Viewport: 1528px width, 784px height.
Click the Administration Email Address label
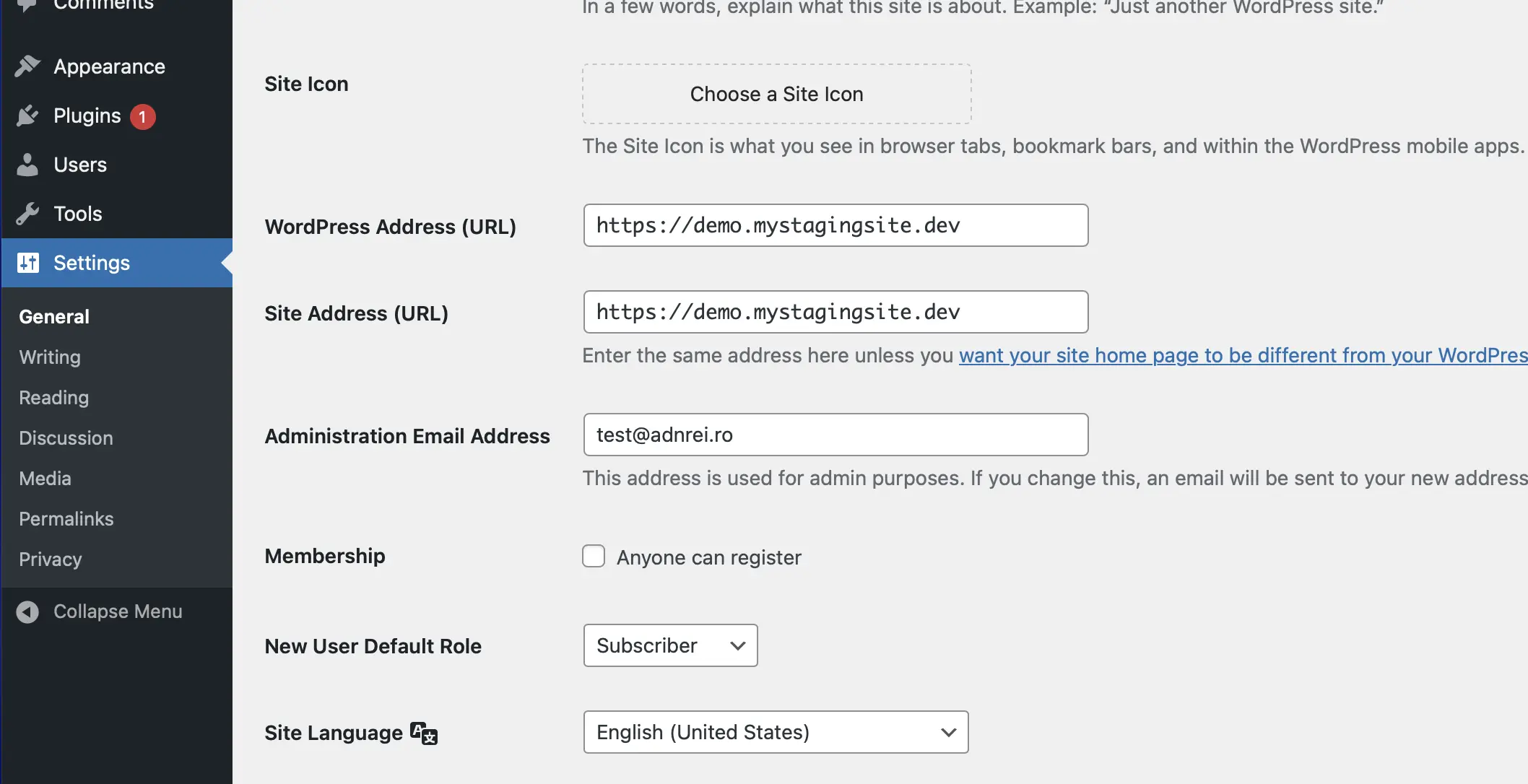pyautogui.click(x=407, y=436)
